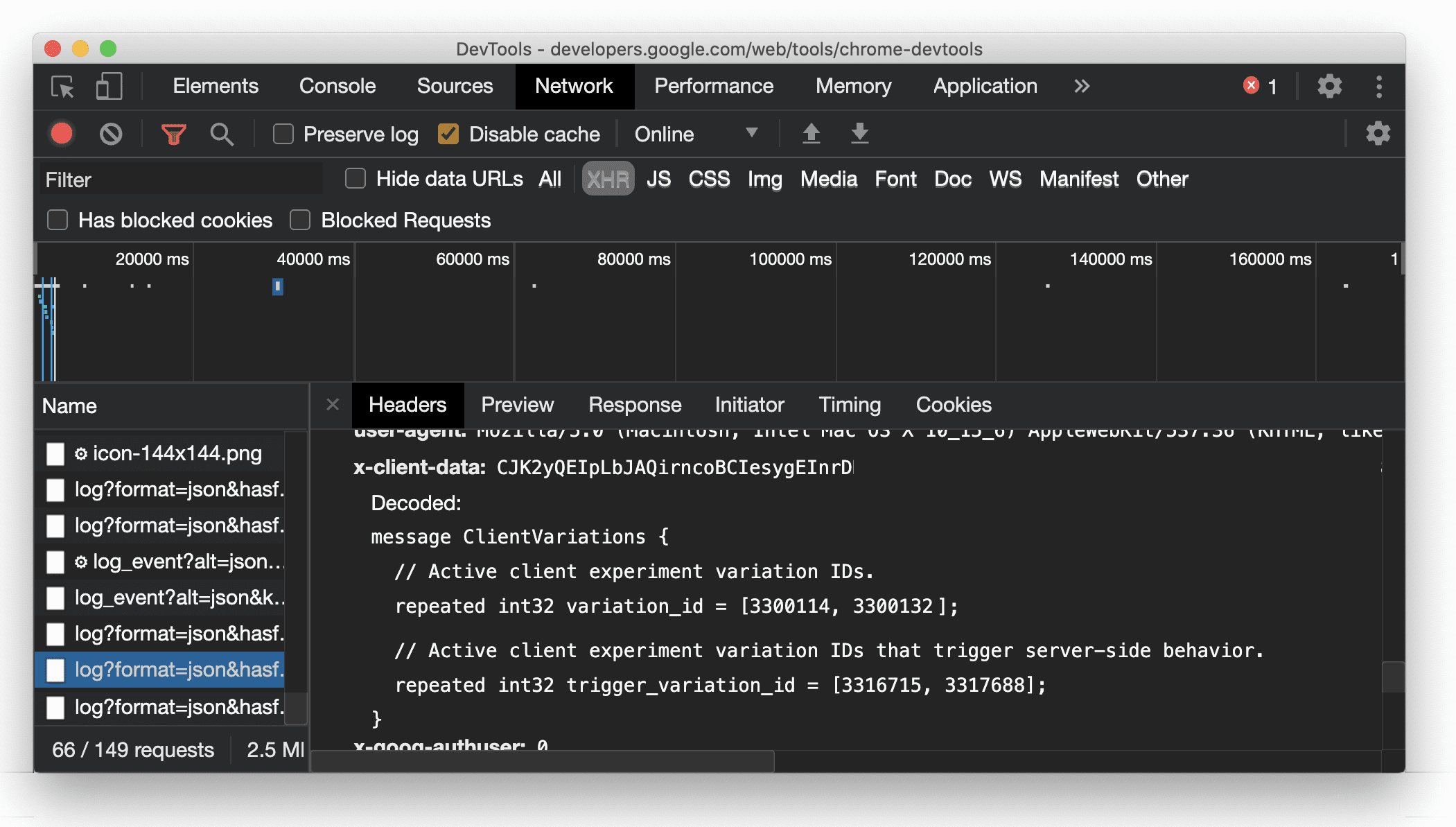Click the search magnifier icon
The height and width of the screenshot is (827, 1456).
(221, 134)
